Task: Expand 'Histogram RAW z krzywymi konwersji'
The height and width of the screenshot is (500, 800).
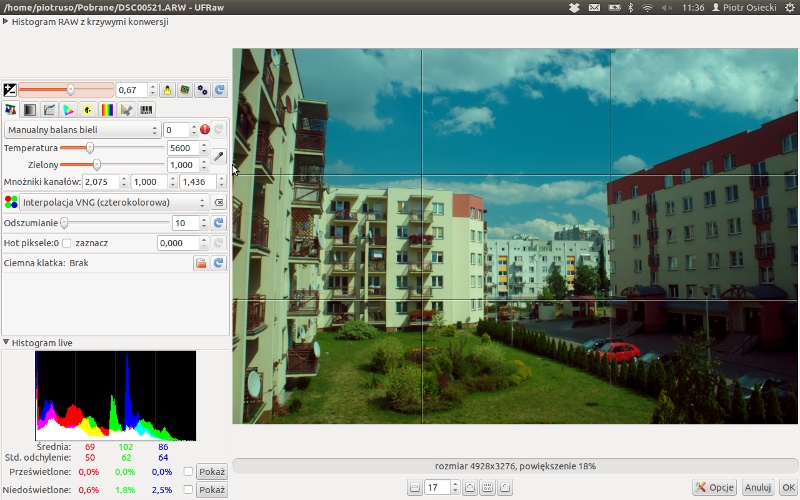Action: [6, 21]
